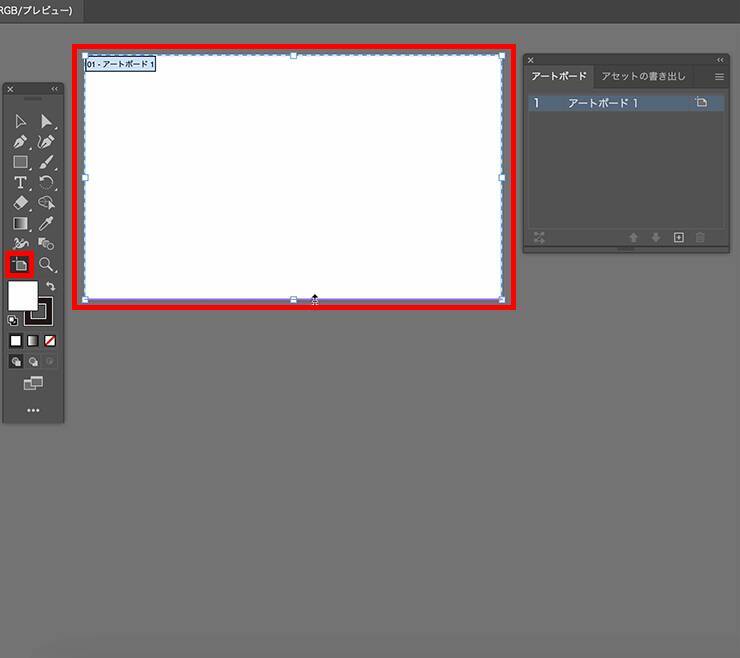740x658 pixels.
Task: Select the Eraser tool
Action: click(20, 203)
